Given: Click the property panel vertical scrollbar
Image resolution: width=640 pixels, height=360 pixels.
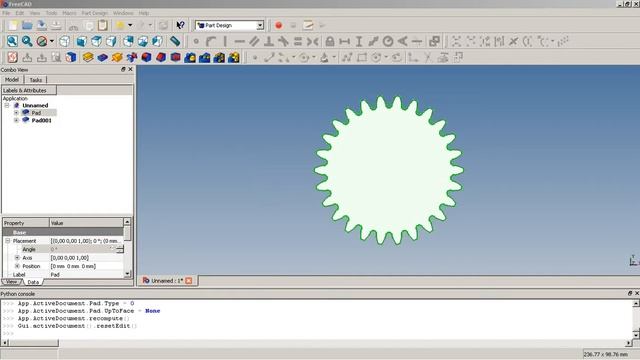Looking at the screenshot, I should point(127,249).
